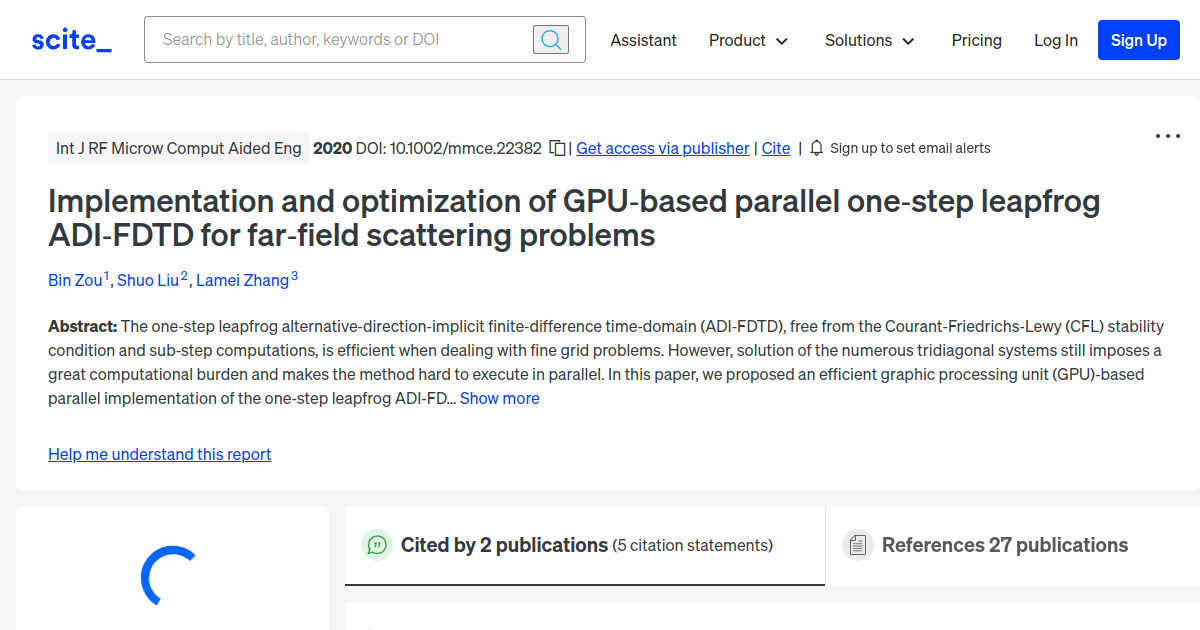The height and width of the screenshot is (630, 1200).
Task: Click the references document icon
Action: (x=858, y=545)
